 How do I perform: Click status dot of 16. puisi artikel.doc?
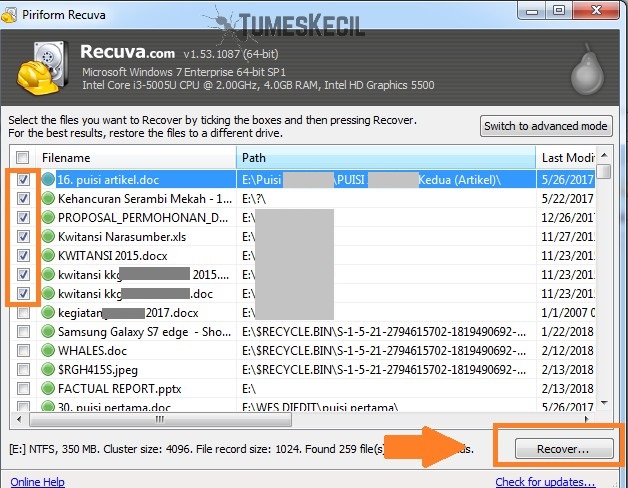48,179
